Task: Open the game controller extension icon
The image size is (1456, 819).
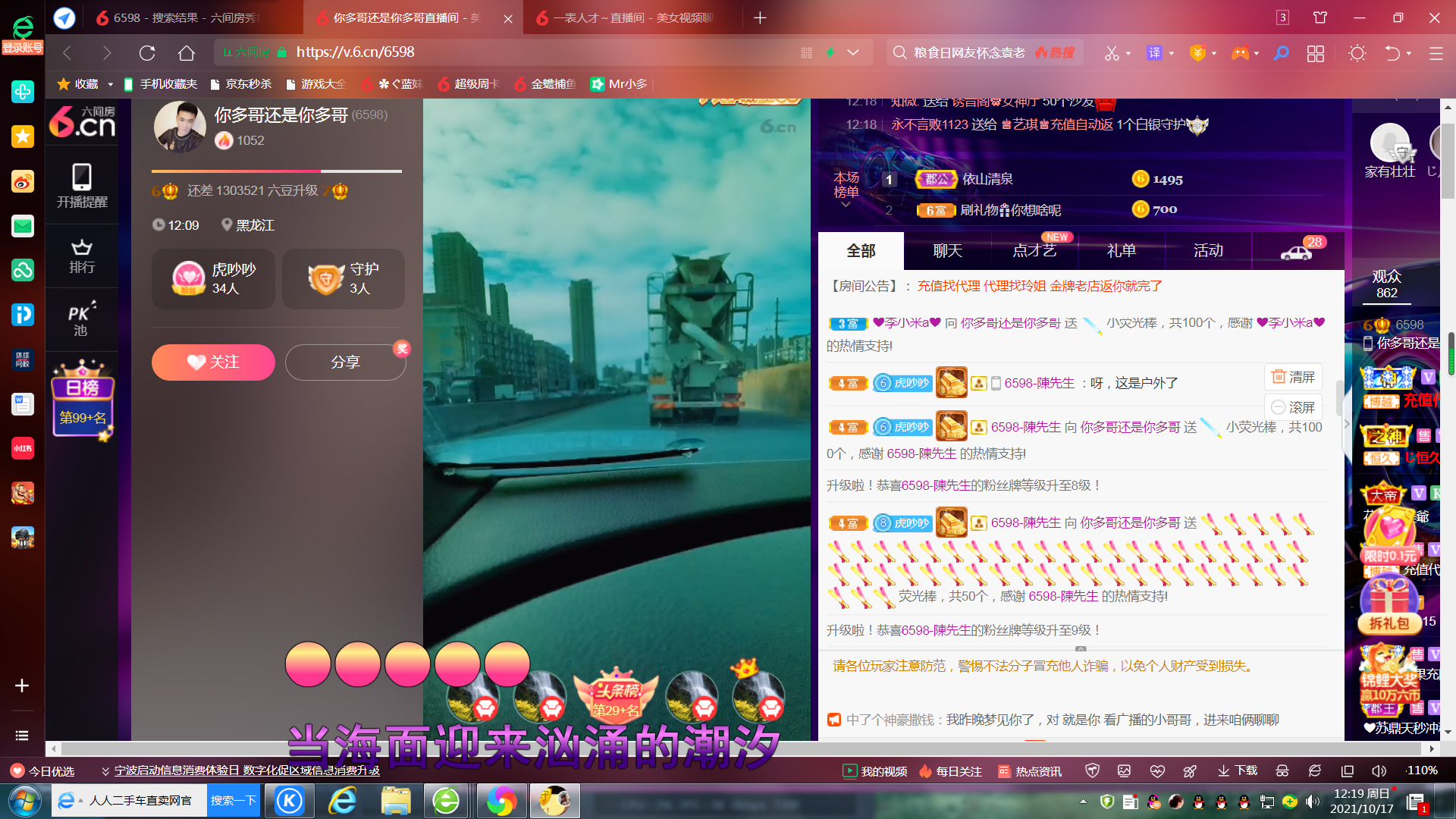Action: (1240, 53)
